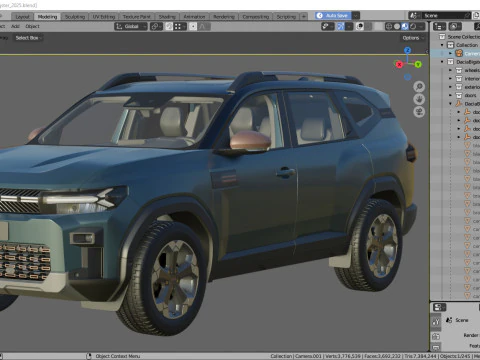
Task: Expand the exterior collection
Action: tap(450, 87)
